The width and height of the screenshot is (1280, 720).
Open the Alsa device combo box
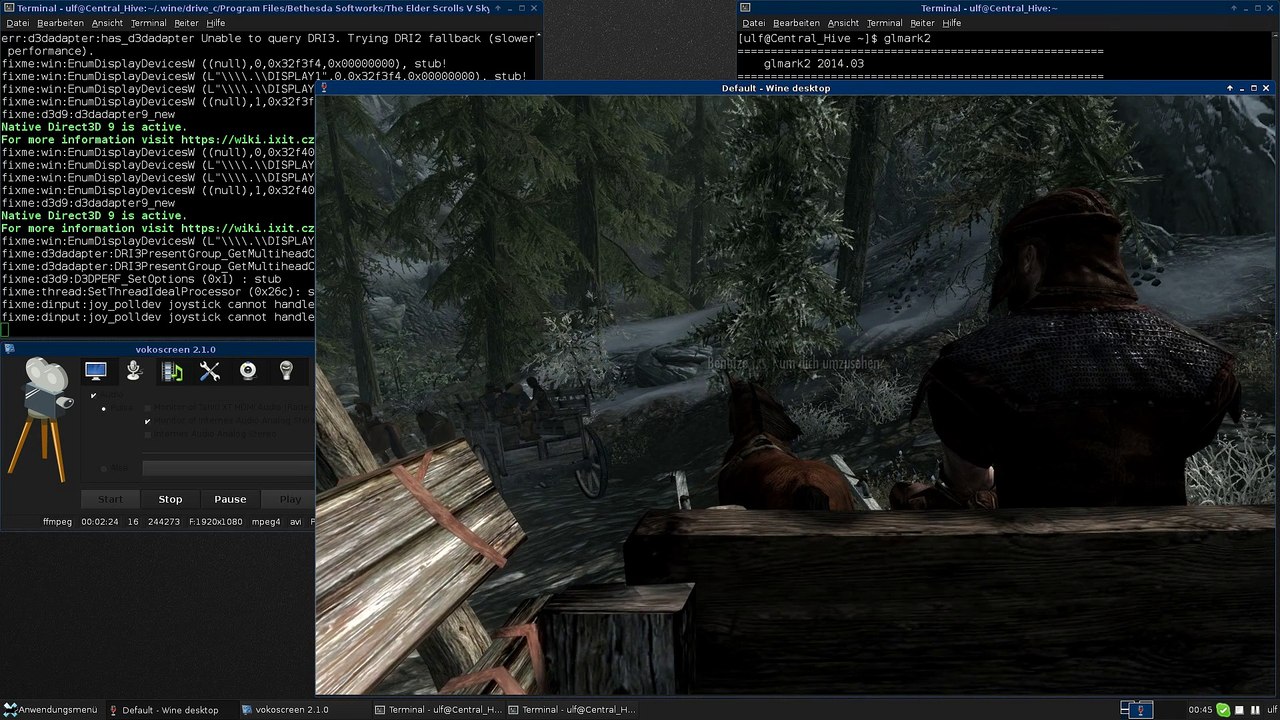(228, 468)
